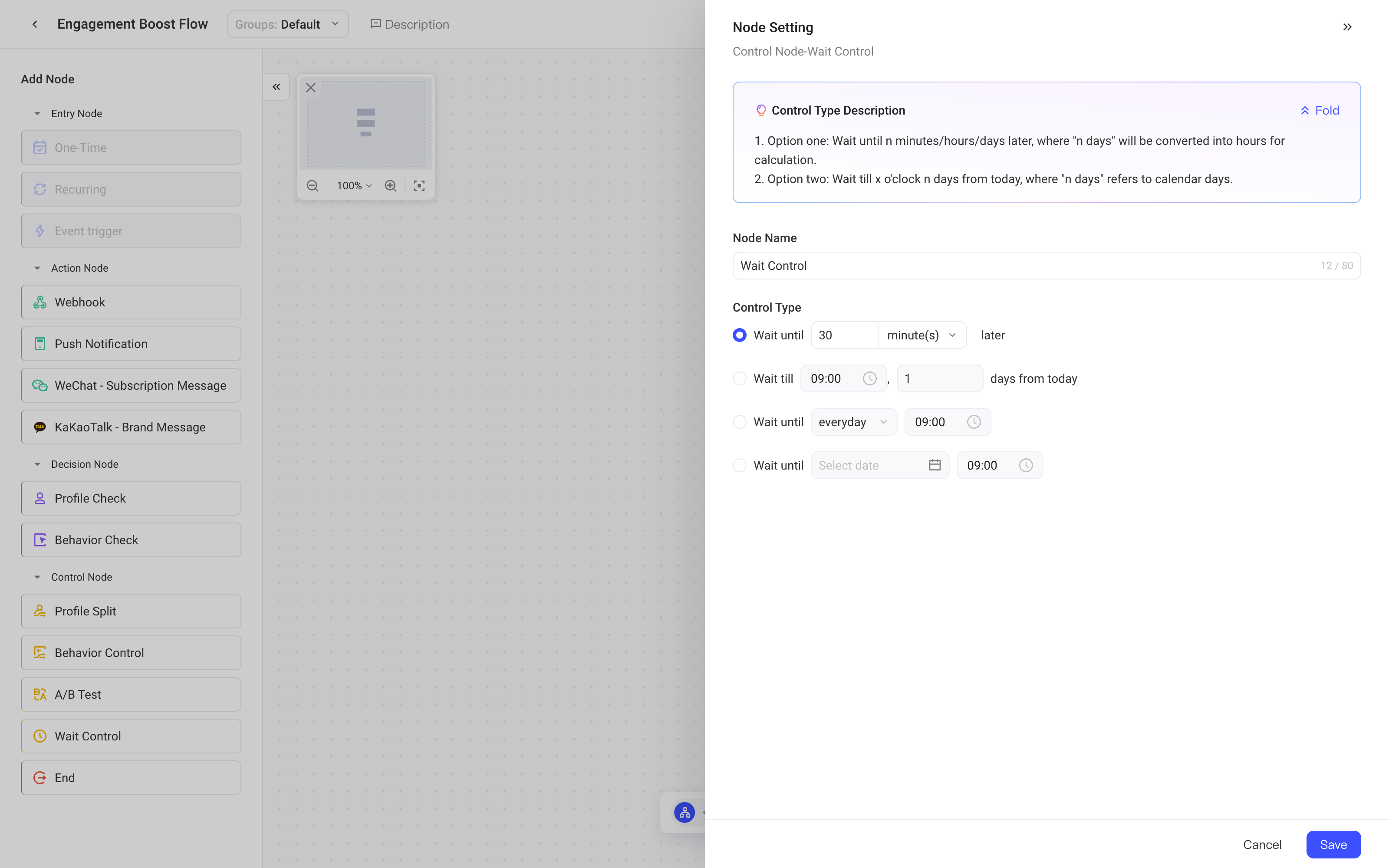Screen dimensions: 1389x868
Task: Open the everyday frequency dropdown
Action: [x=853, y=422]
